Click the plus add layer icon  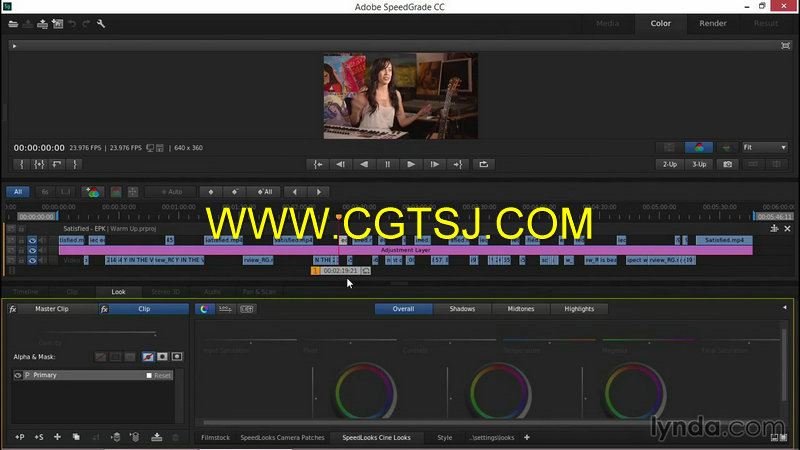(57, 437)
